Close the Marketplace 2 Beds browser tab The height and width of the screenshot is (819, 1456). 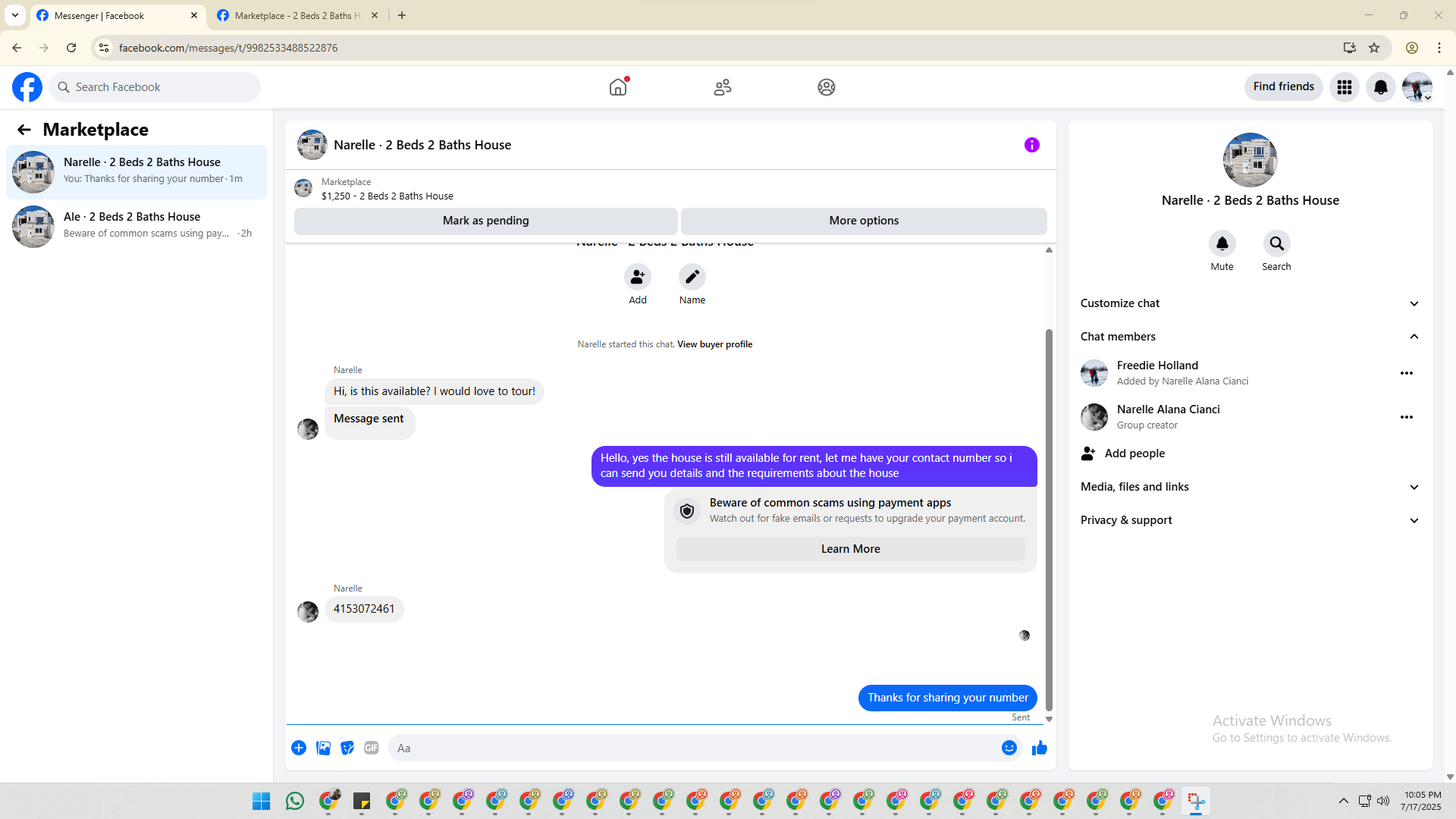point(375,15)
